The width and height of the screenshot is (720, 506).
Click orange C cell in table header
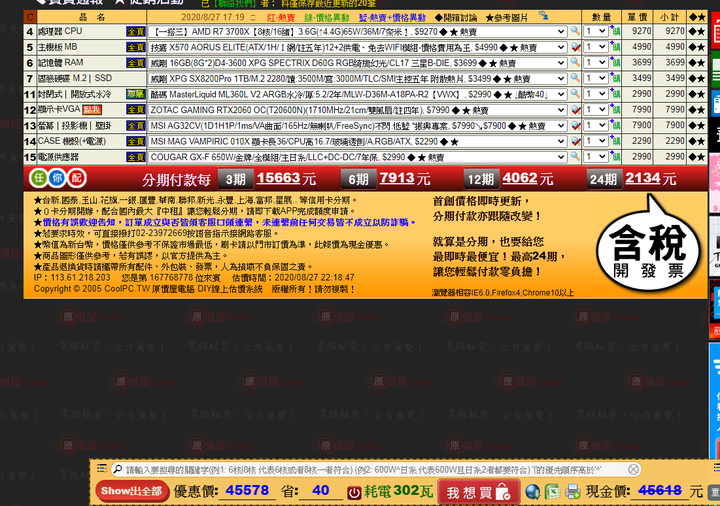pos(30,17)
